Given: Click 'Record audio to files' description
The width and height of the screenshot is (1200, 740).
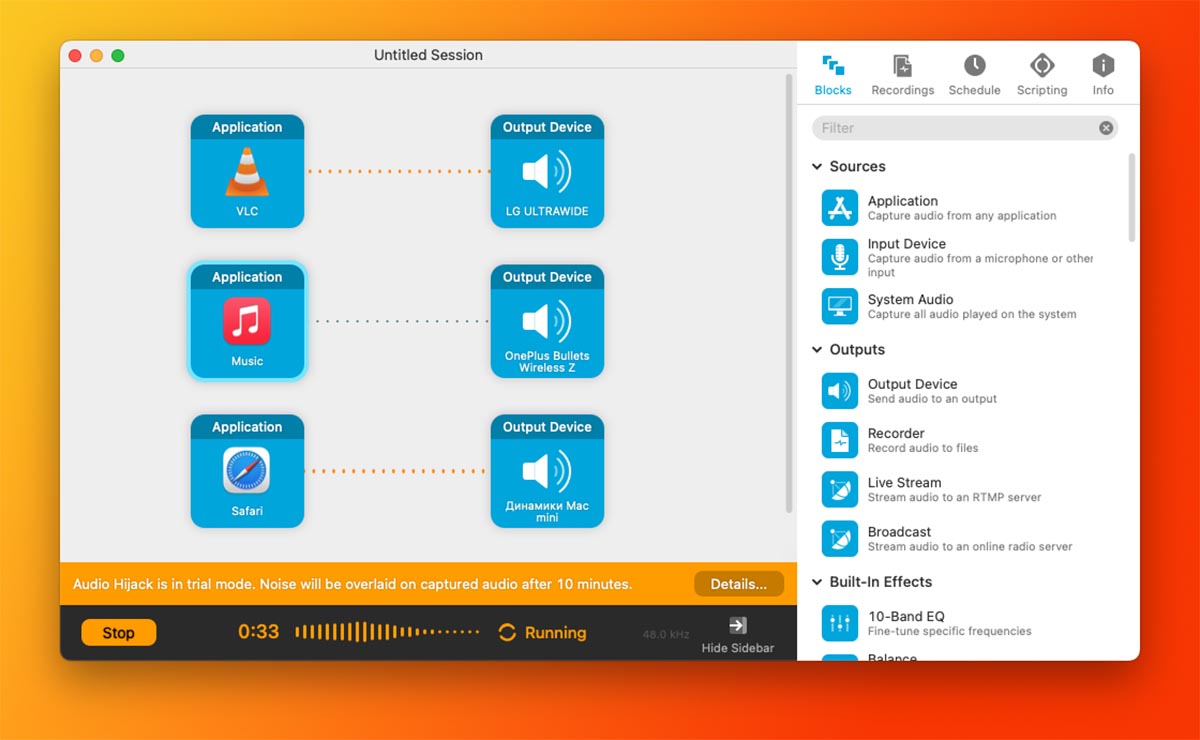Looking at the screenshot, I should coord(923,448).
